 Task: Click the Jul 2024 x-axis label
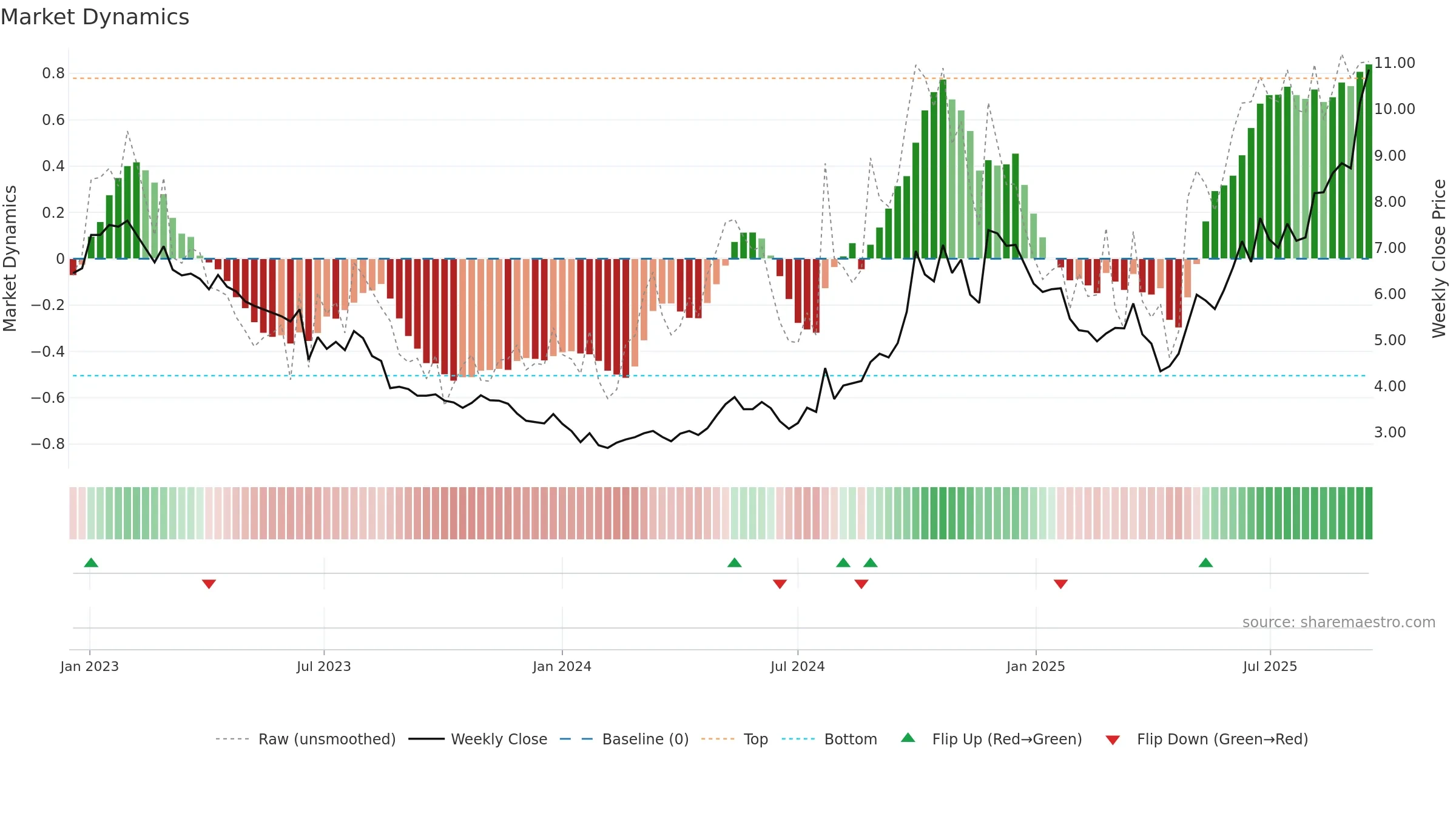[798, 666]
